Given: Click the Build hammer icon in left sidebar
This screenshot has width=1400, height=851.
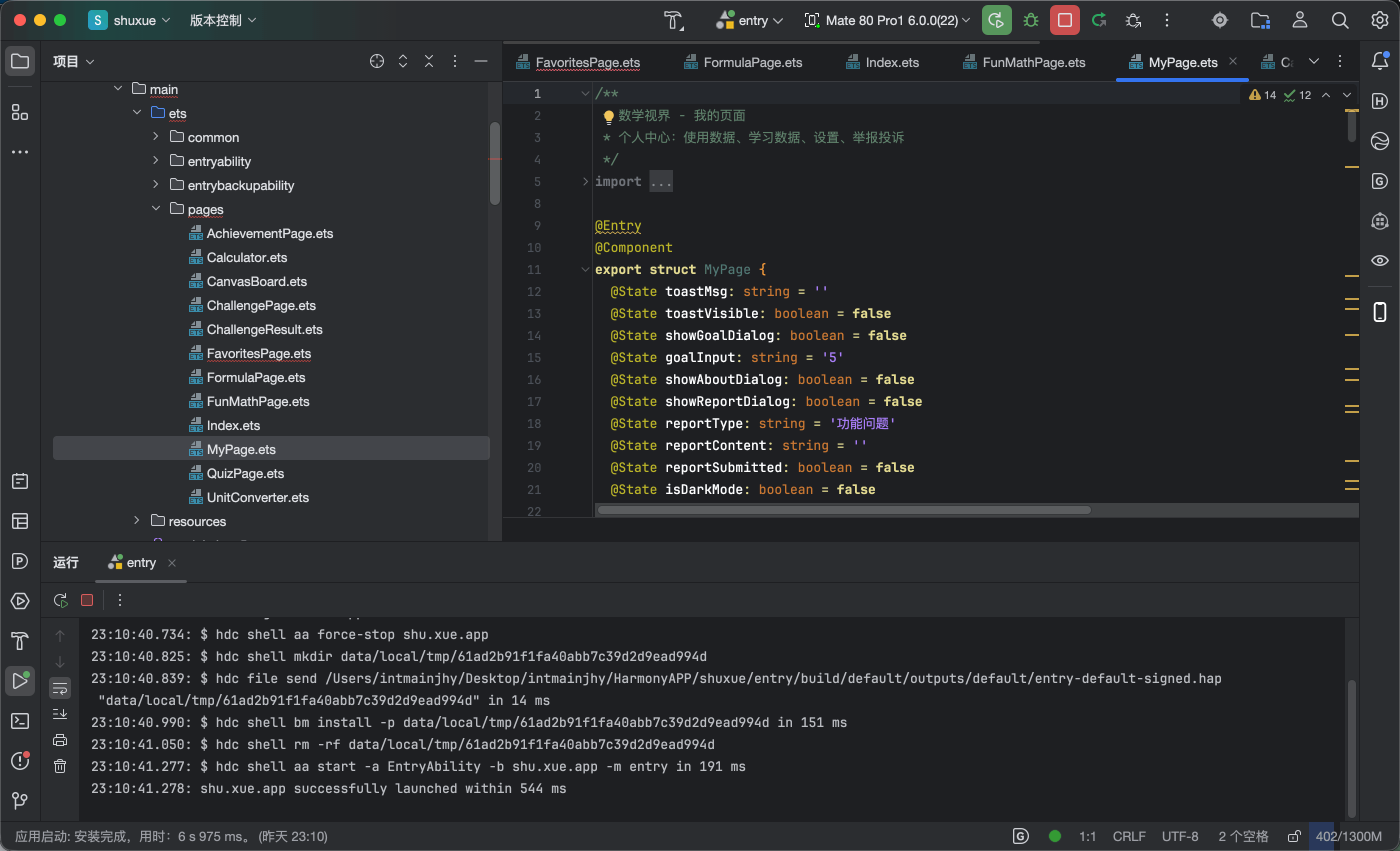Looking at the screenshot, I should point(20,641).
